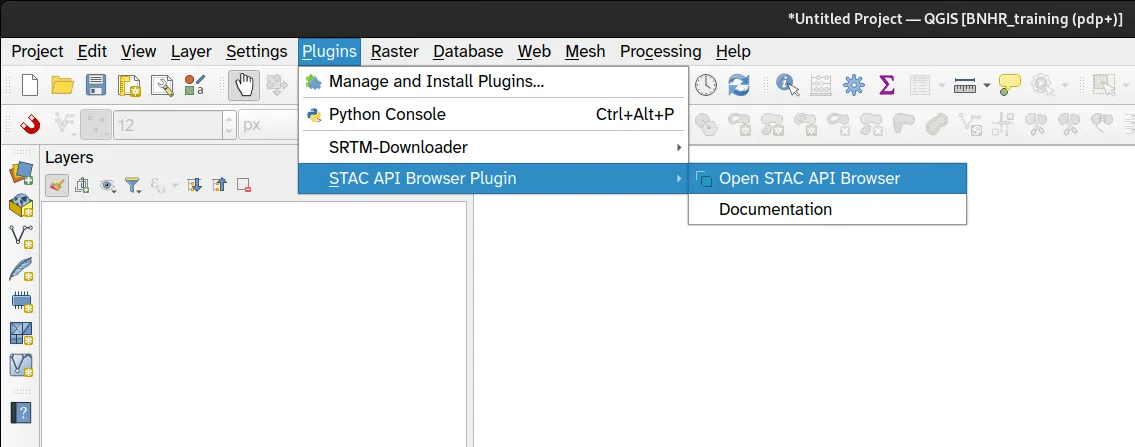Click the purple Statistical Summary sigma icon
This screenshot has width=1135, height=447.
(886, 85)
